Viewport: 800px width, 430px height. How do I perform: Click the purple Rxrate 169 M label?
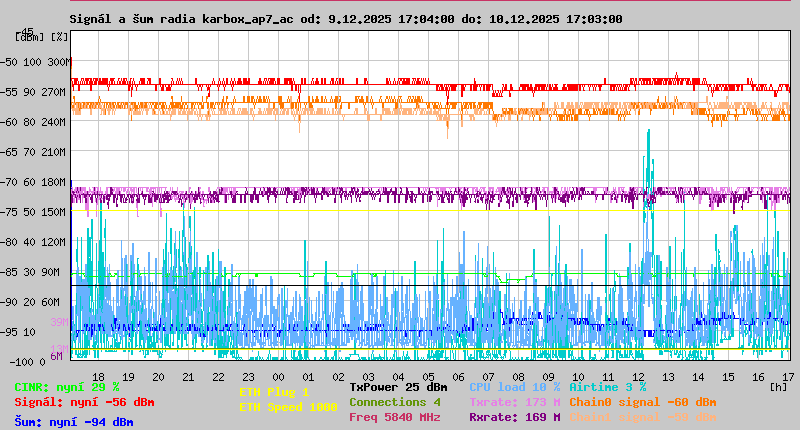point(515,417)
